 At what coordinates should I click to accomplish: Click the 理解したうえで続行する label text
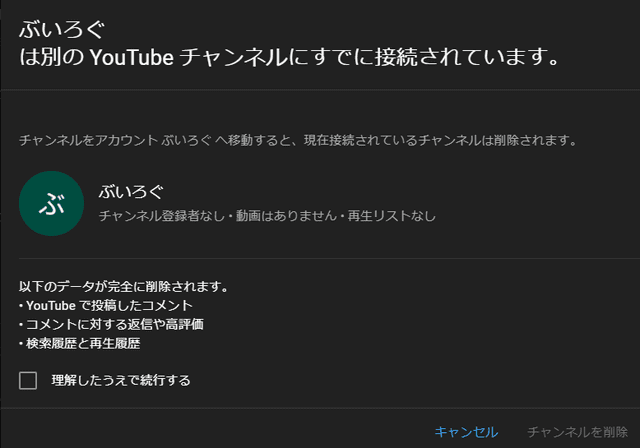[121, 380]
